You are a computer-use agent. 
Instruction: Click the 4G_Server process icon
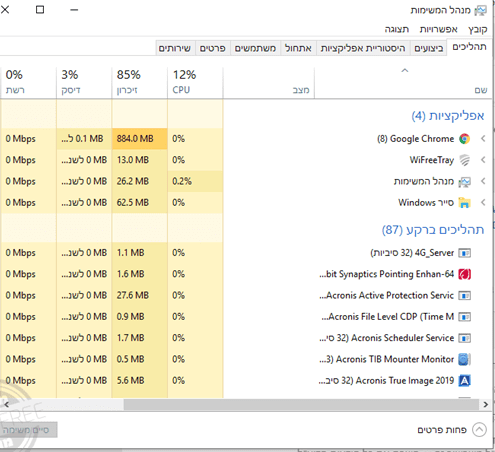465,253
